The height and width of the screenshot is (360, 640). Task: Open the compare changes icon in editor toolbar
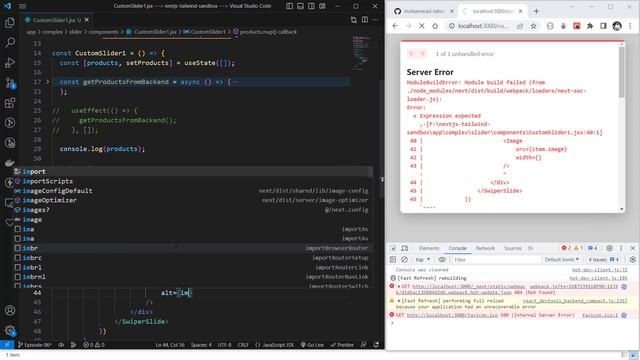pyautogui.click(x=353, y=20)
